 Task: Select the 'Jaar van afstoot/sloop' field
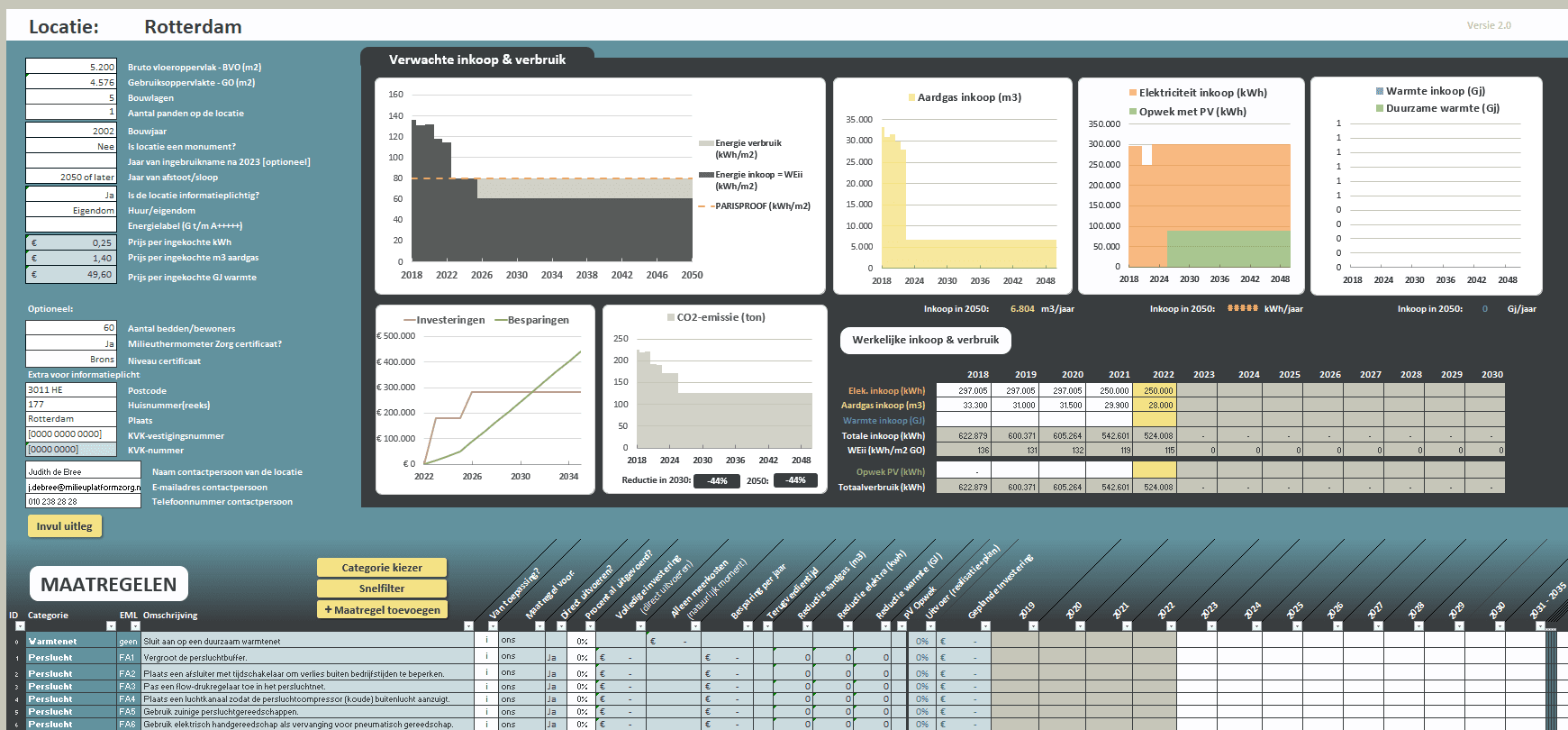71,177
